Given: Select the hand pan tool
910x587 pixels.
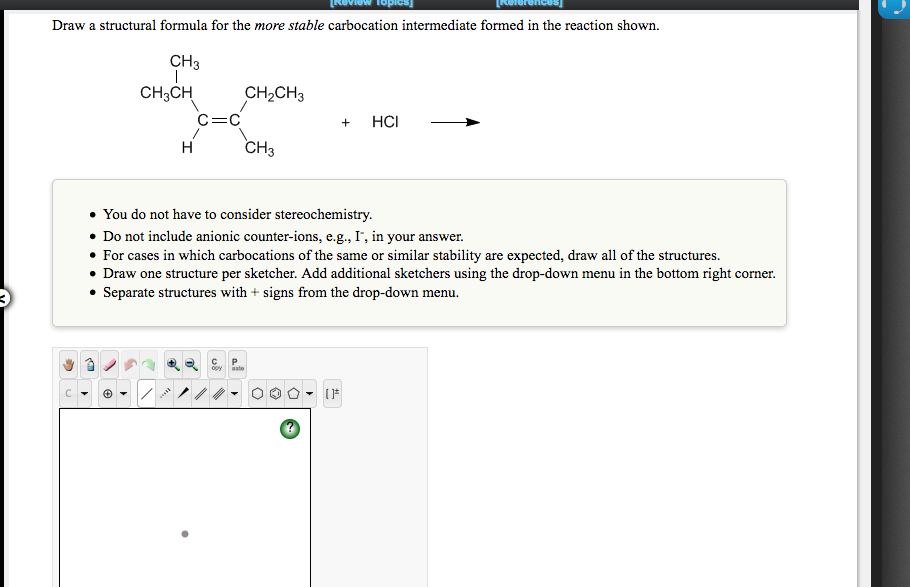Looking at the screenshot, I should 68,364.
